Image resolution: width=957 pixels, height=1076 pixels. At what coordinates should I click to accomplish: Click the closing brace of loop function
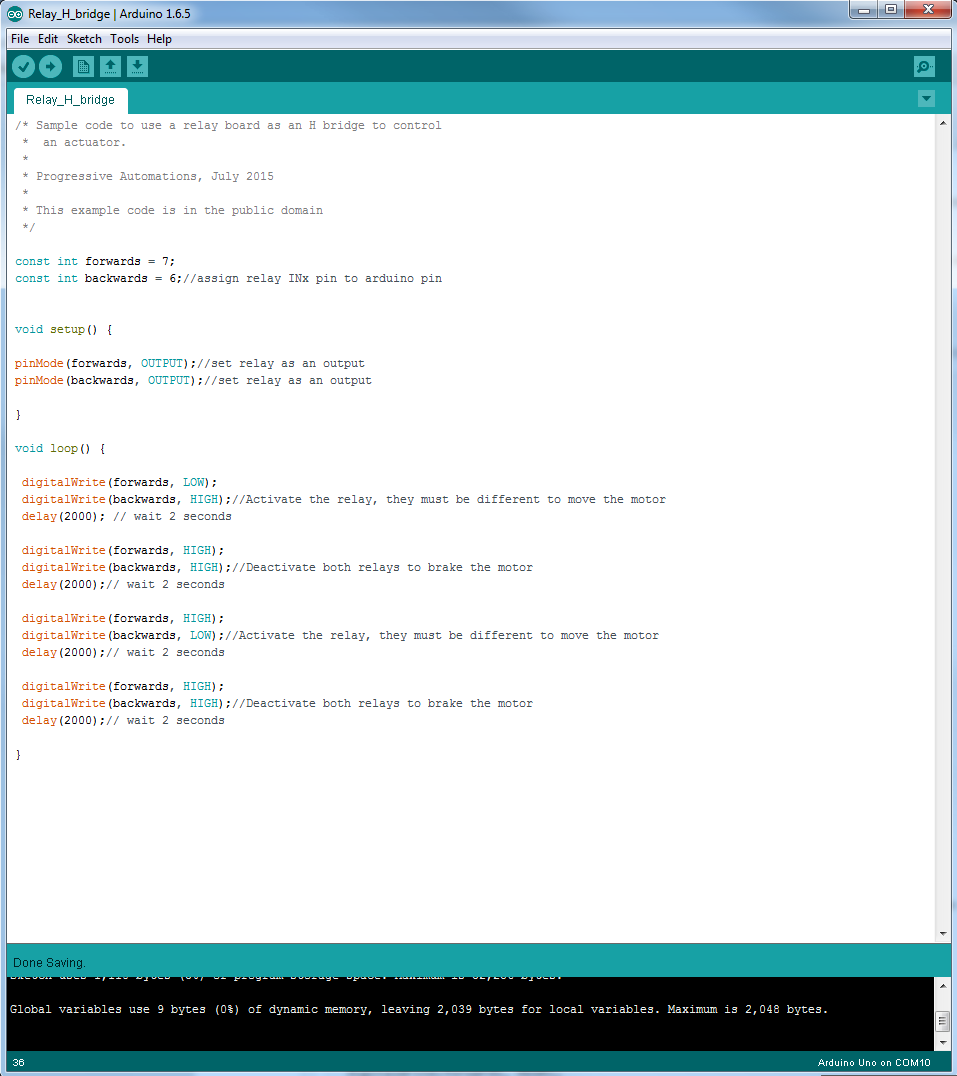pos(19,755)
